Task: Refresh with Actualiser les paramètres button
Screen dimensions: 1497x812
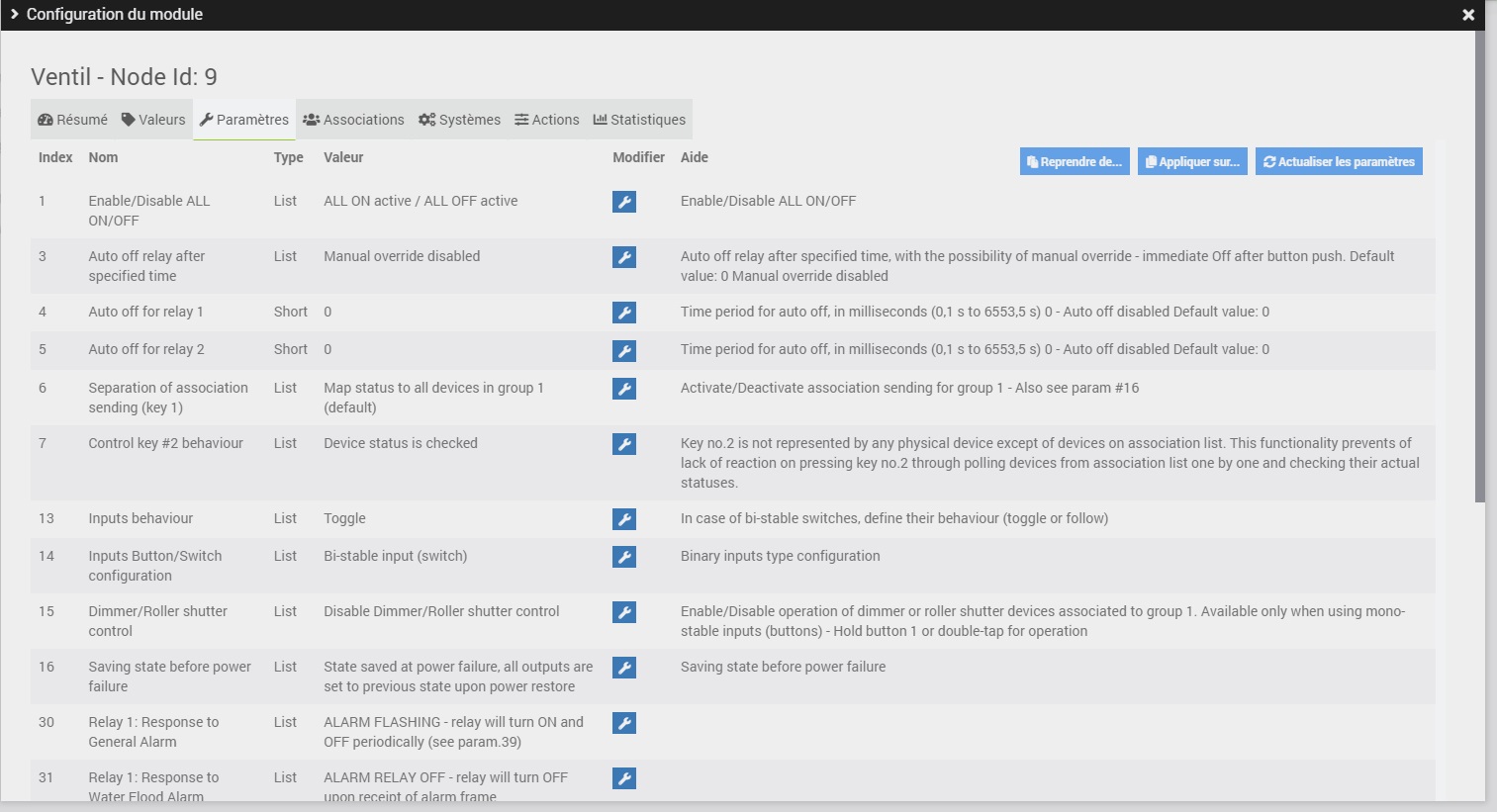Action: (x=1339, y=161)
